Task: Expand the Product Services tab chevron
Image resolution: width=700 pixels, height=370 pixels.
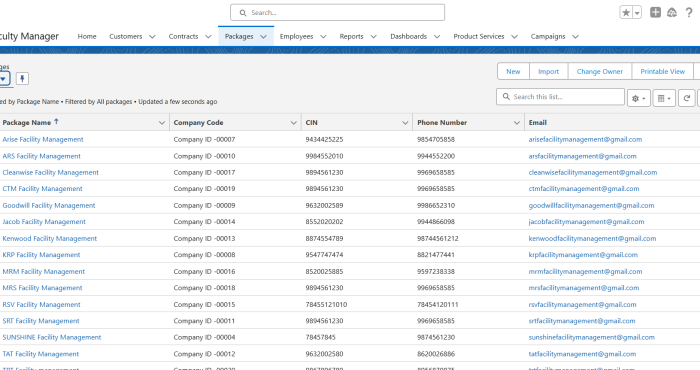Action: (x=514, y=37)
